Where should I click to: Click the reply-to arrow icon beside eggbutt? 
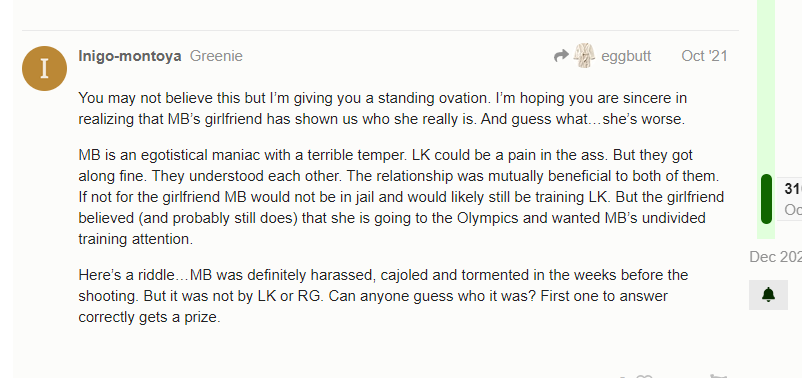point(561,56)
